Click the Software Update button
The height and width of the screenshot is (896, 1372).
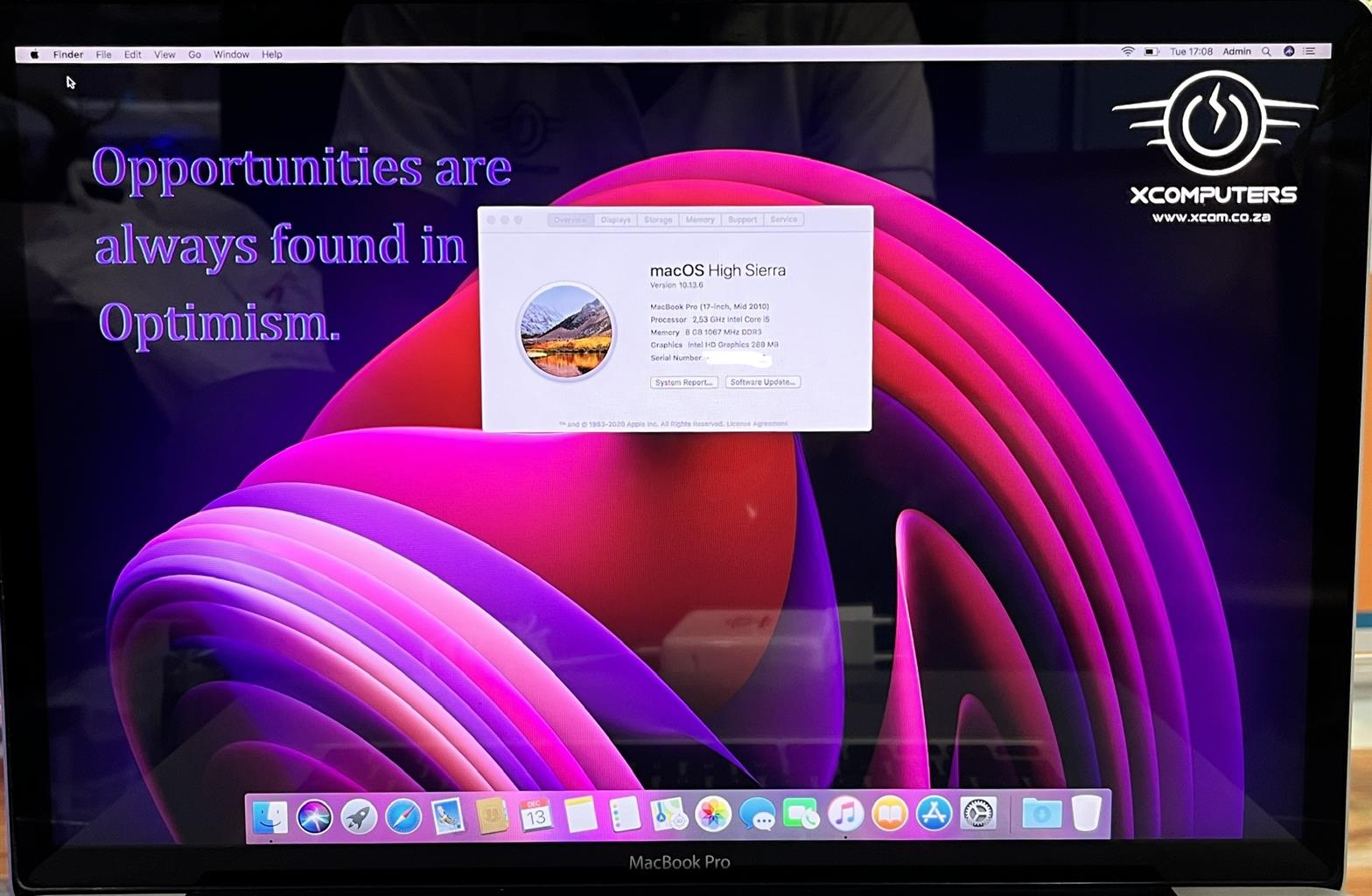tap(762, 382)
